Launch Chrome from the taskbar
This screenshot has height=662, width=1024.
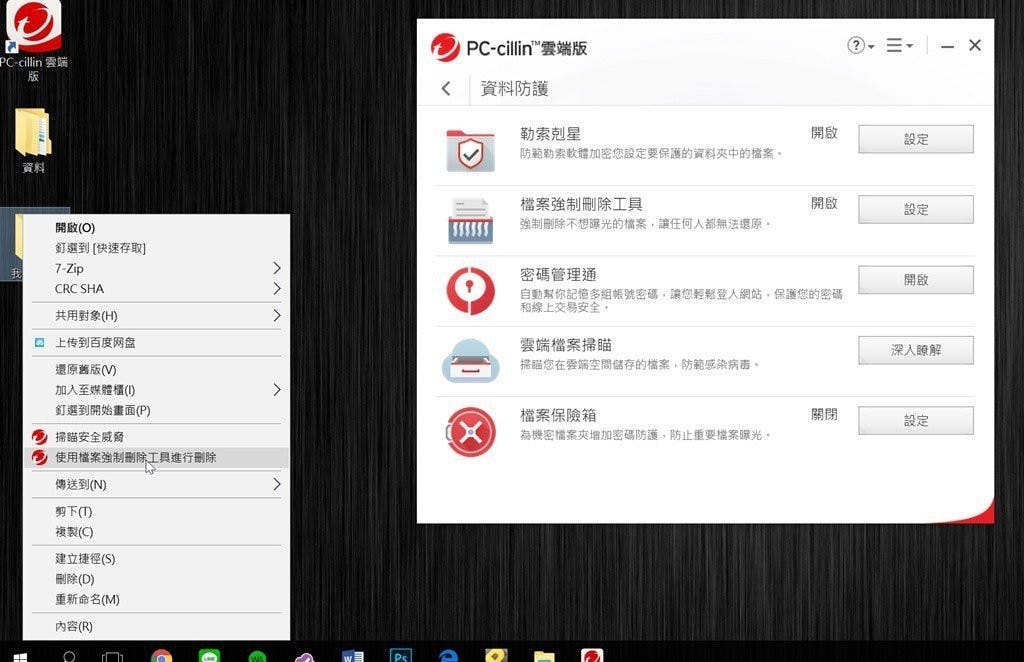pyautogui.click(x=161, y=656)
